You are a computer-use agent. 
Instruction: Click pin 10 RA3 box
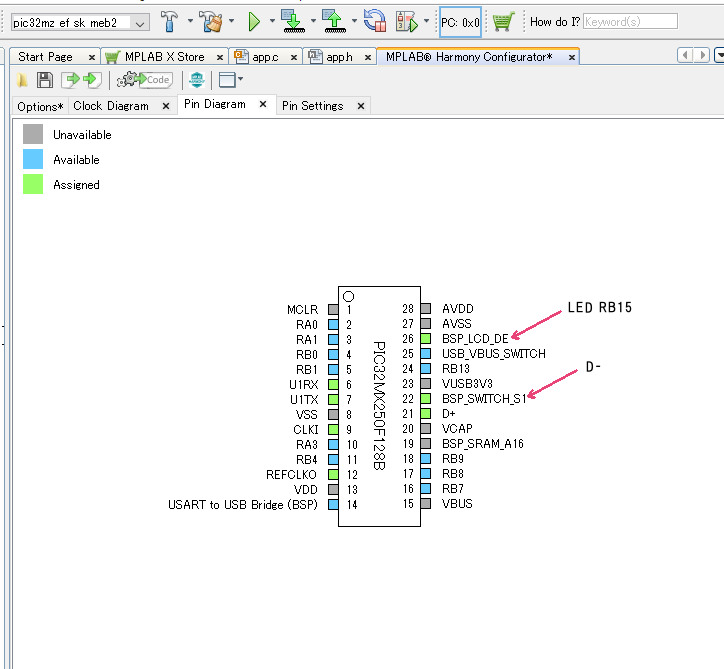click(333, 444)
